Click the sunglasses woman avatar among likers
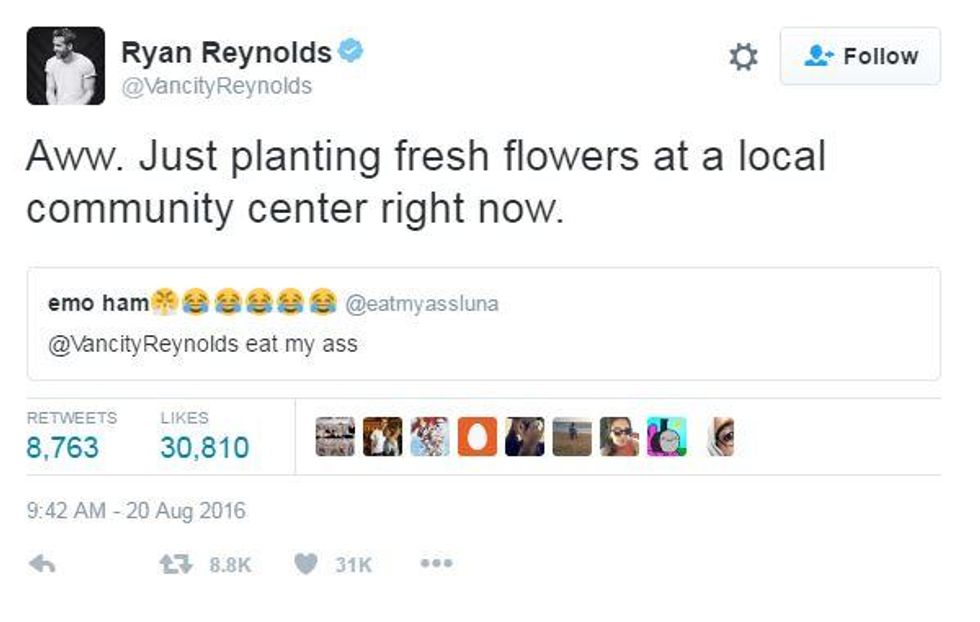980x622 pixels. tap(620, 437)
